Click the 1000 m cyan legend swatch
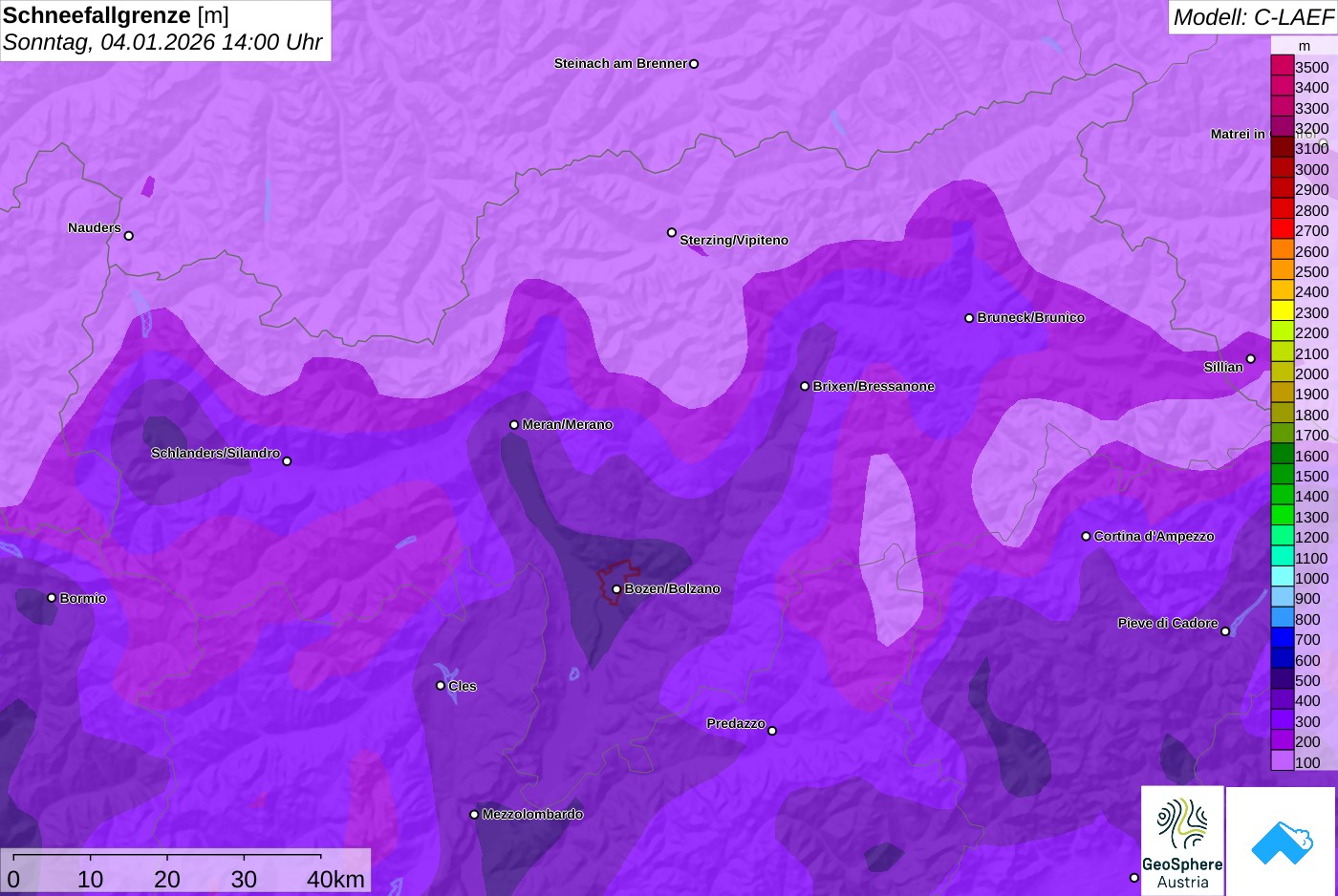 (x=1282, y=577)
